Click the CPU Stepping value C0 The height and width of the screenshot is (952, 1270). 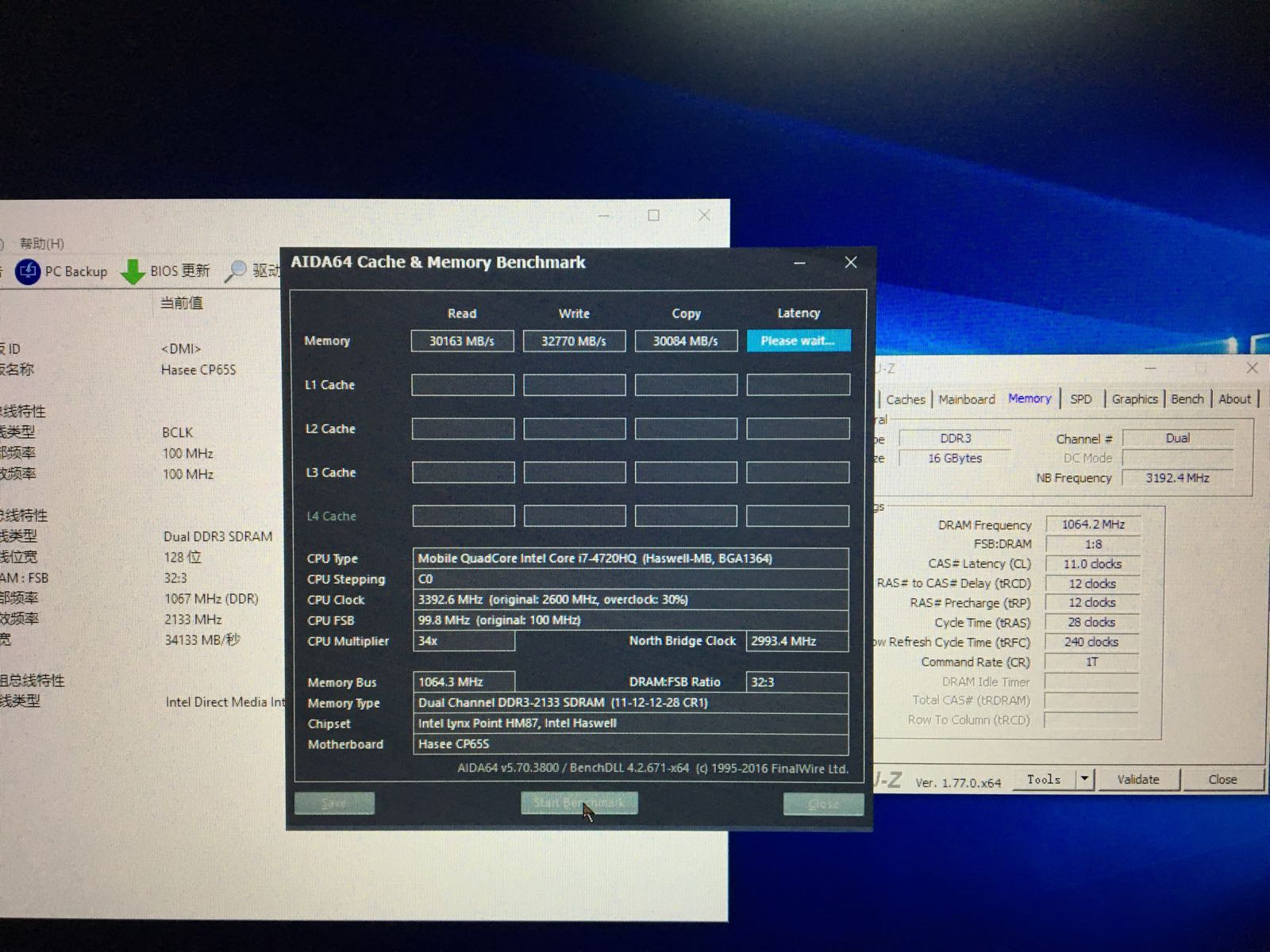tap(630, 579)
